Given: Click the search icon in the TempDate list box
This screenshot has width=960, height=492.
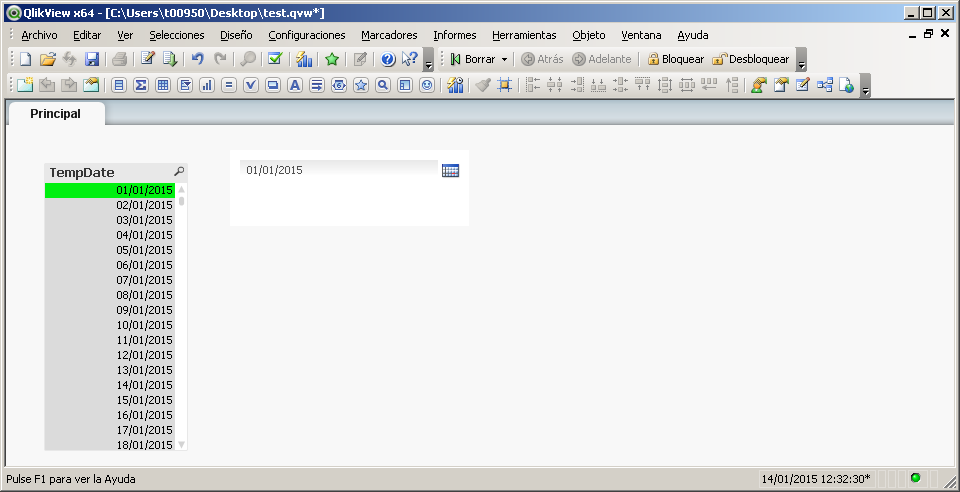Looking at the screenshot, I should tap(179, 171).
